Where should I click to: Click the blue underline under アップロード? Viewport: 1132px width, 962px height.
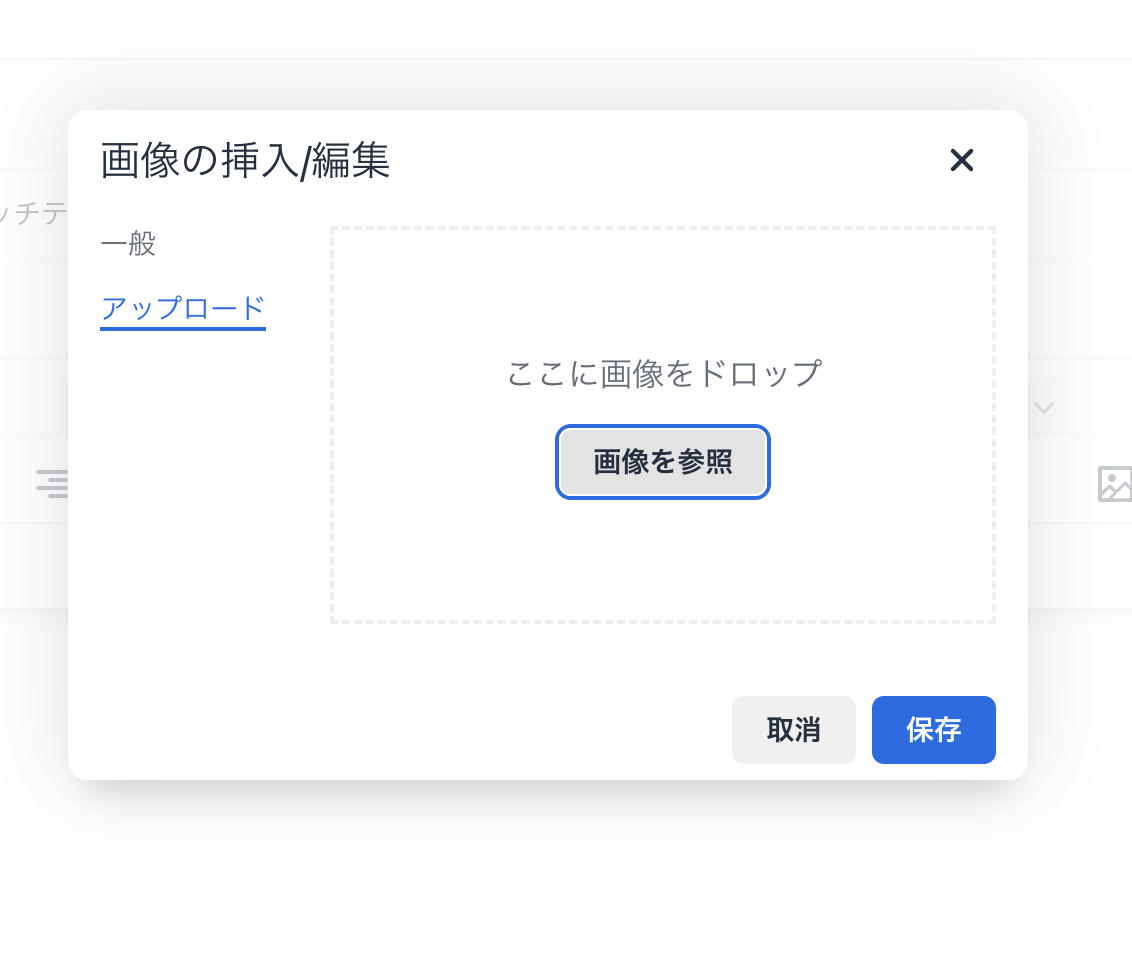[183, 327]
